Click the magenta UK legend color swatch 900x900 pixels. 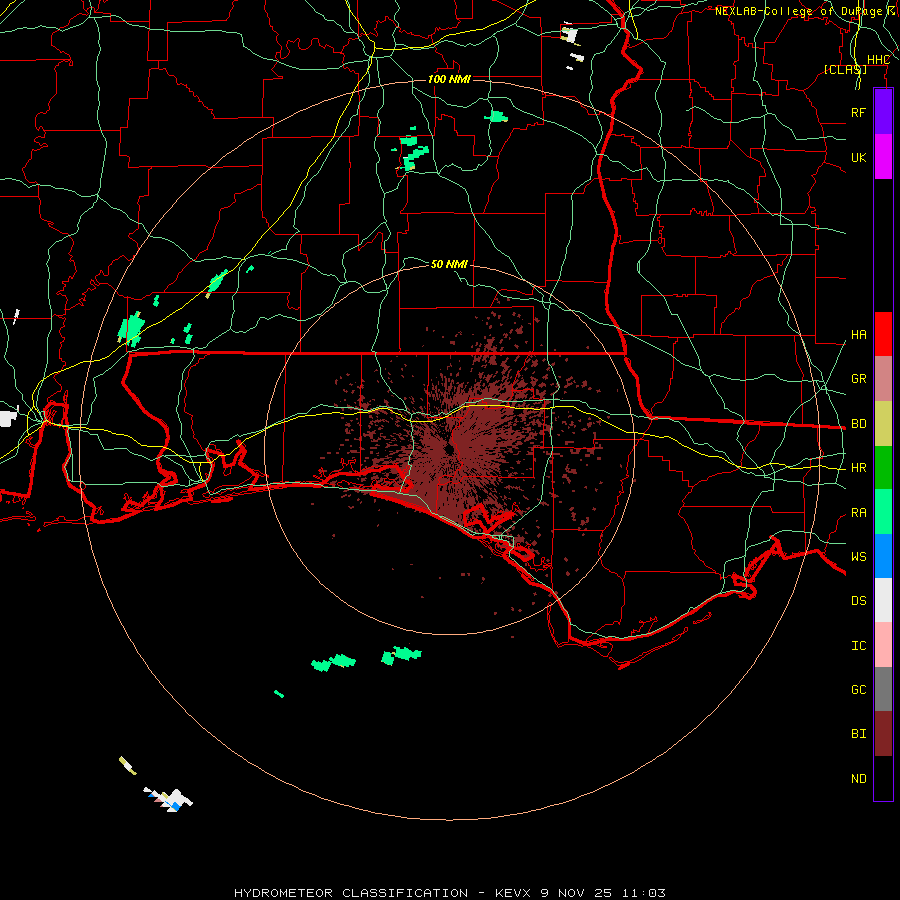coord(883,157)
